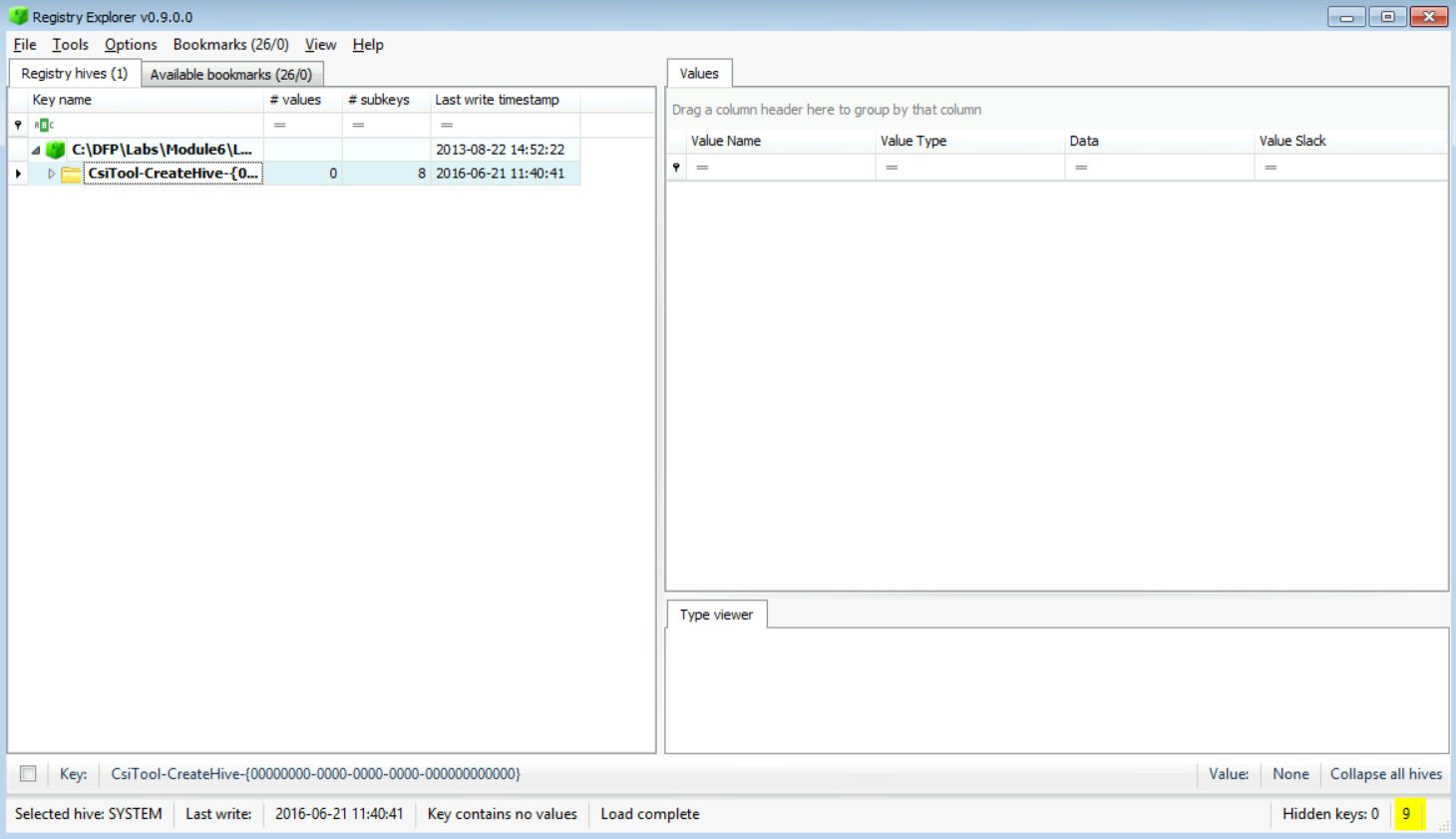Select the Type viewer tab
The width and height of the screenshot is (1456, 839).
(x=716, y=615)
